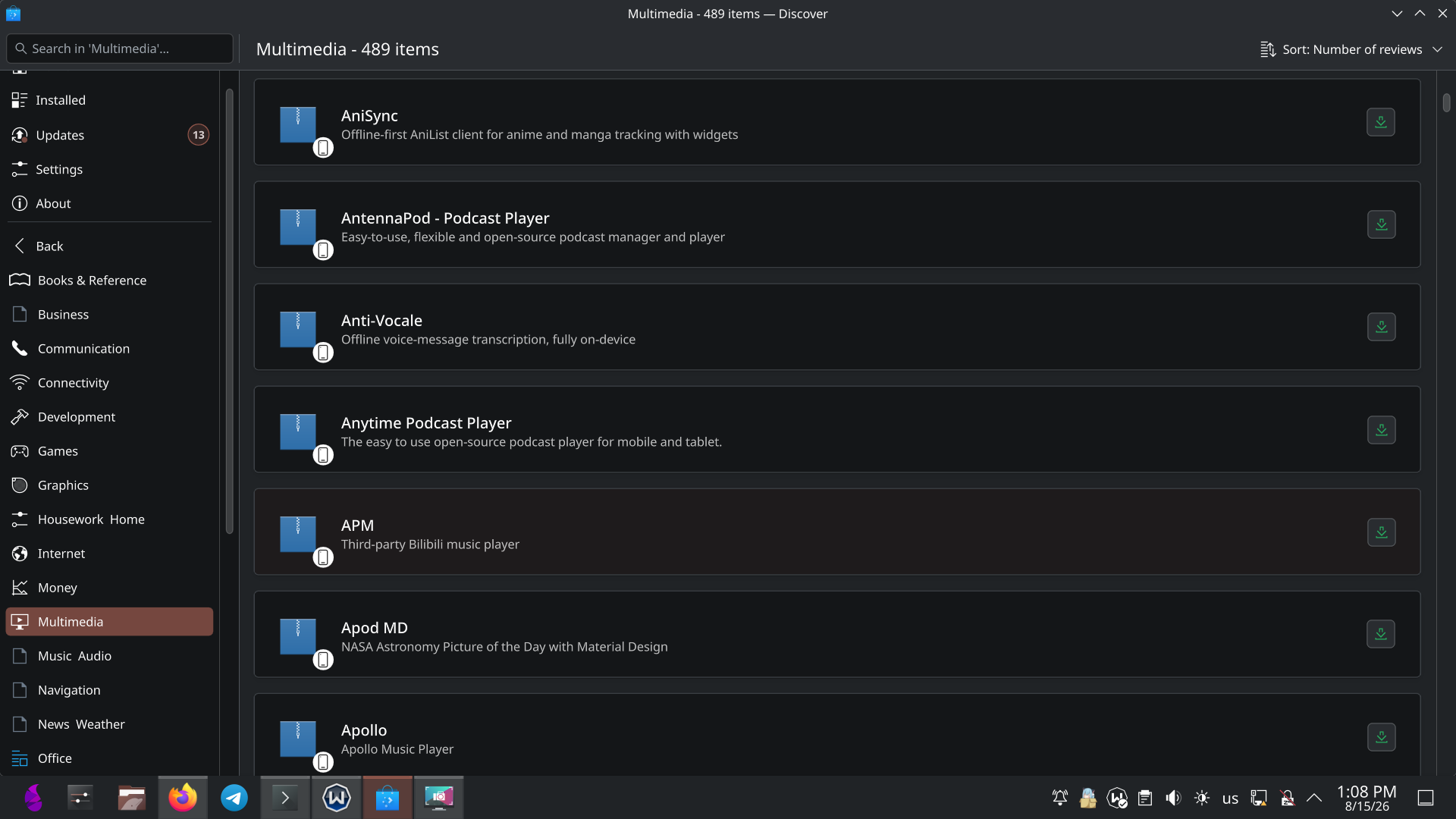Open AntennaPod - Podcast Player details
This screenshot has height=819, width=1456.
coord(836,224)
